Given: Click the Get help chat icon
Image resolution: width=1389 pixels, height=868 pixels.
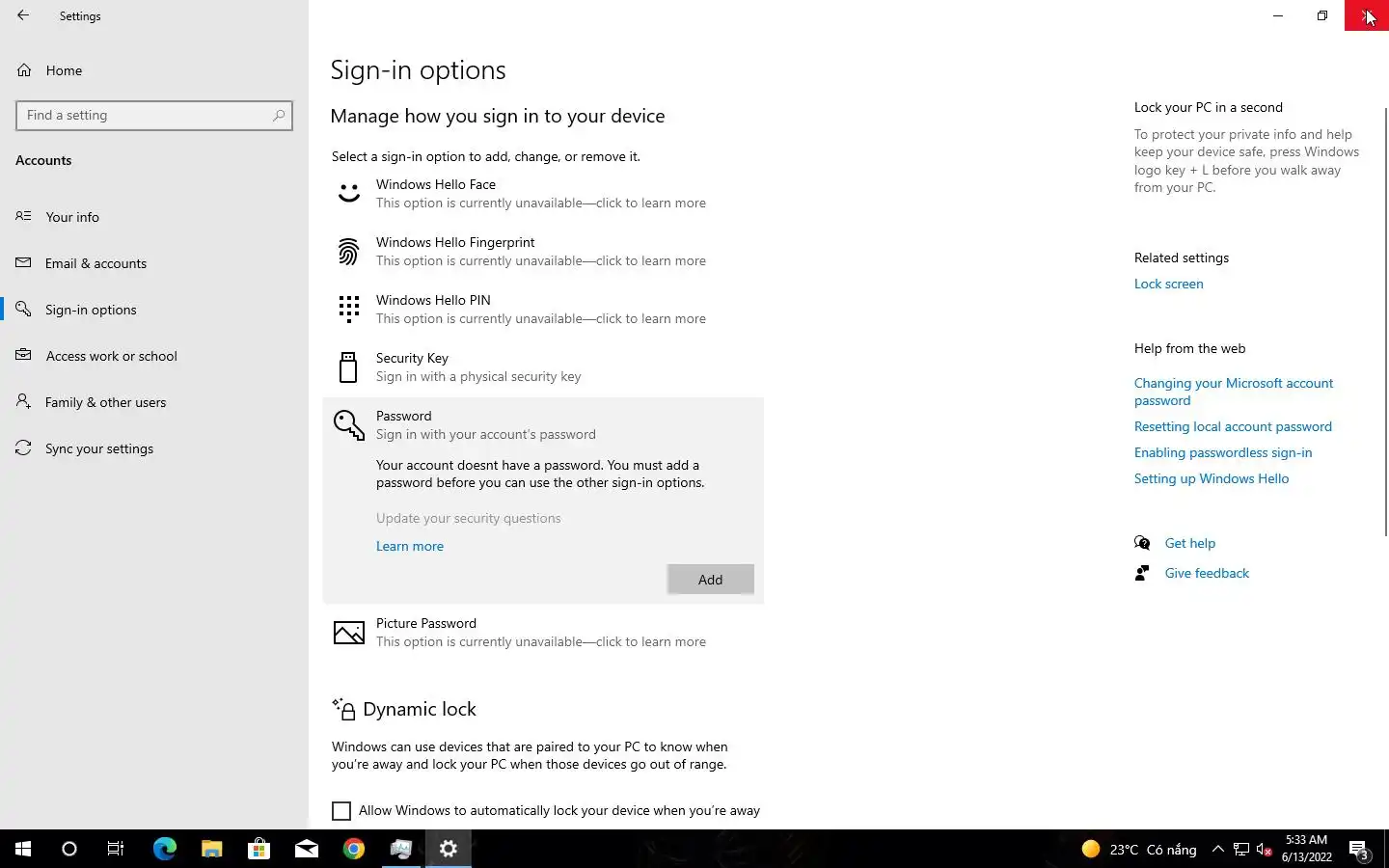Looking at the screenshot, I should [x=1142, y=543].
